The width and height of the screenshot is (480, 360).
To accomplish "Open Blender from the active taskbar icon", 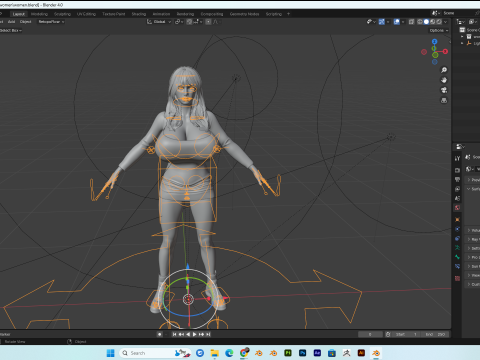I will [376, 353].
